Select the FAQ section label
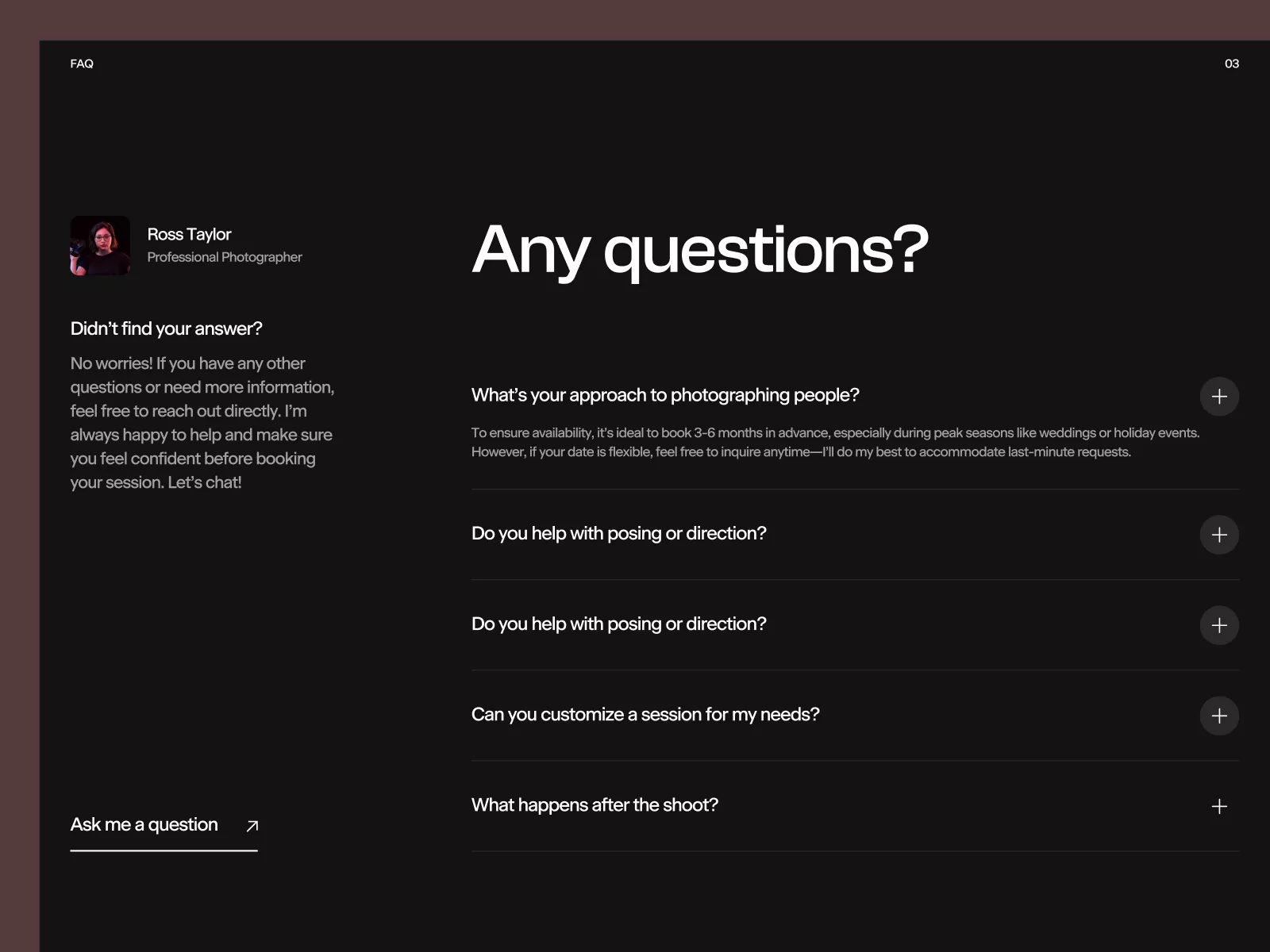The height and width of the screenshot is (952, 1270). [82, 63]
